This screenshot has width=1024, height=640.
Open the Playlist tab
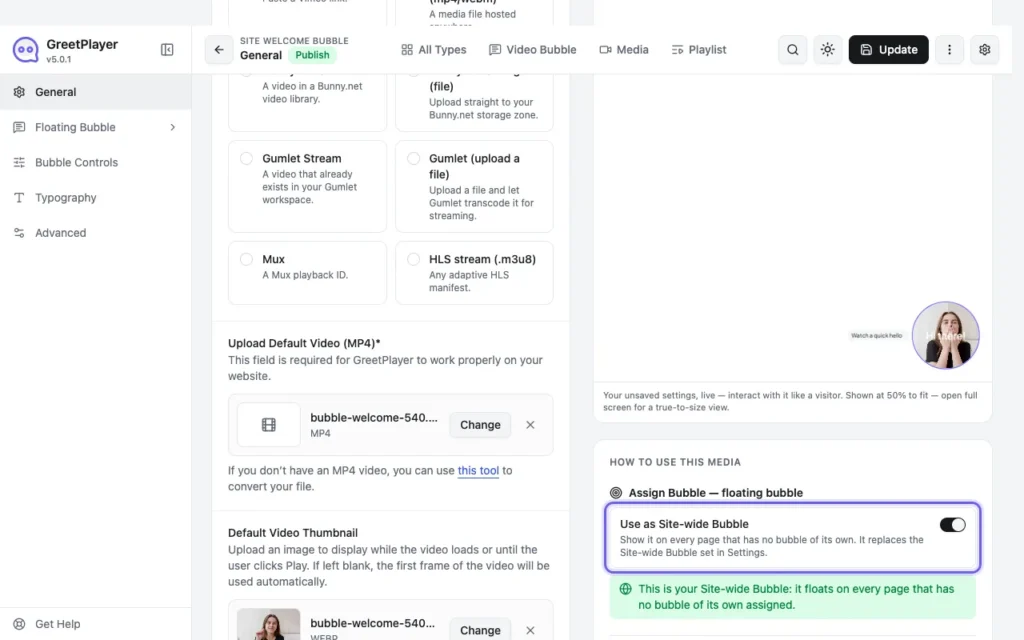[699, 50]
